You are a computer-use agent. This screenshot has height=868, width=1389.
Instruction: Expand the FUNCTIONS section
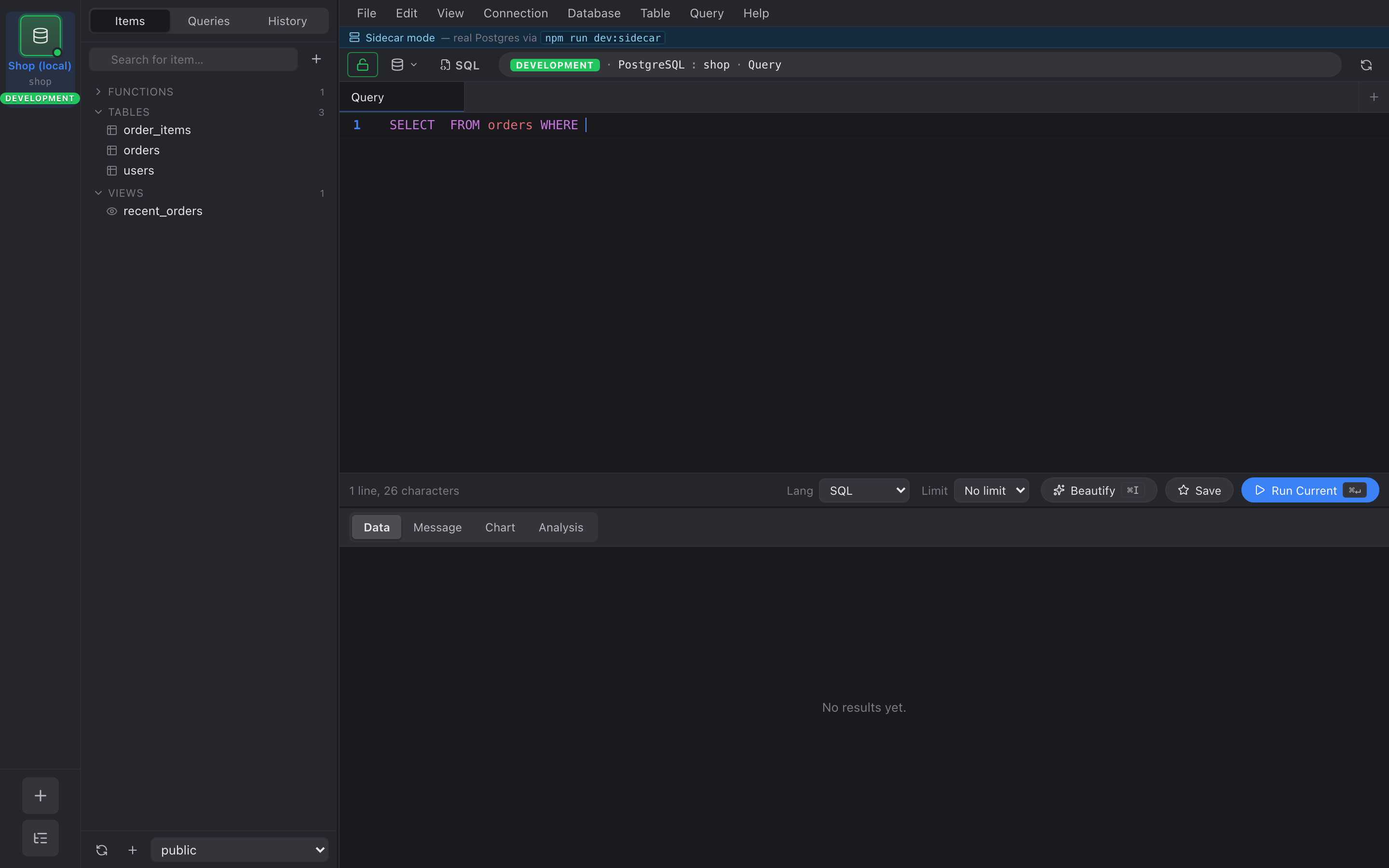(209, 92)
